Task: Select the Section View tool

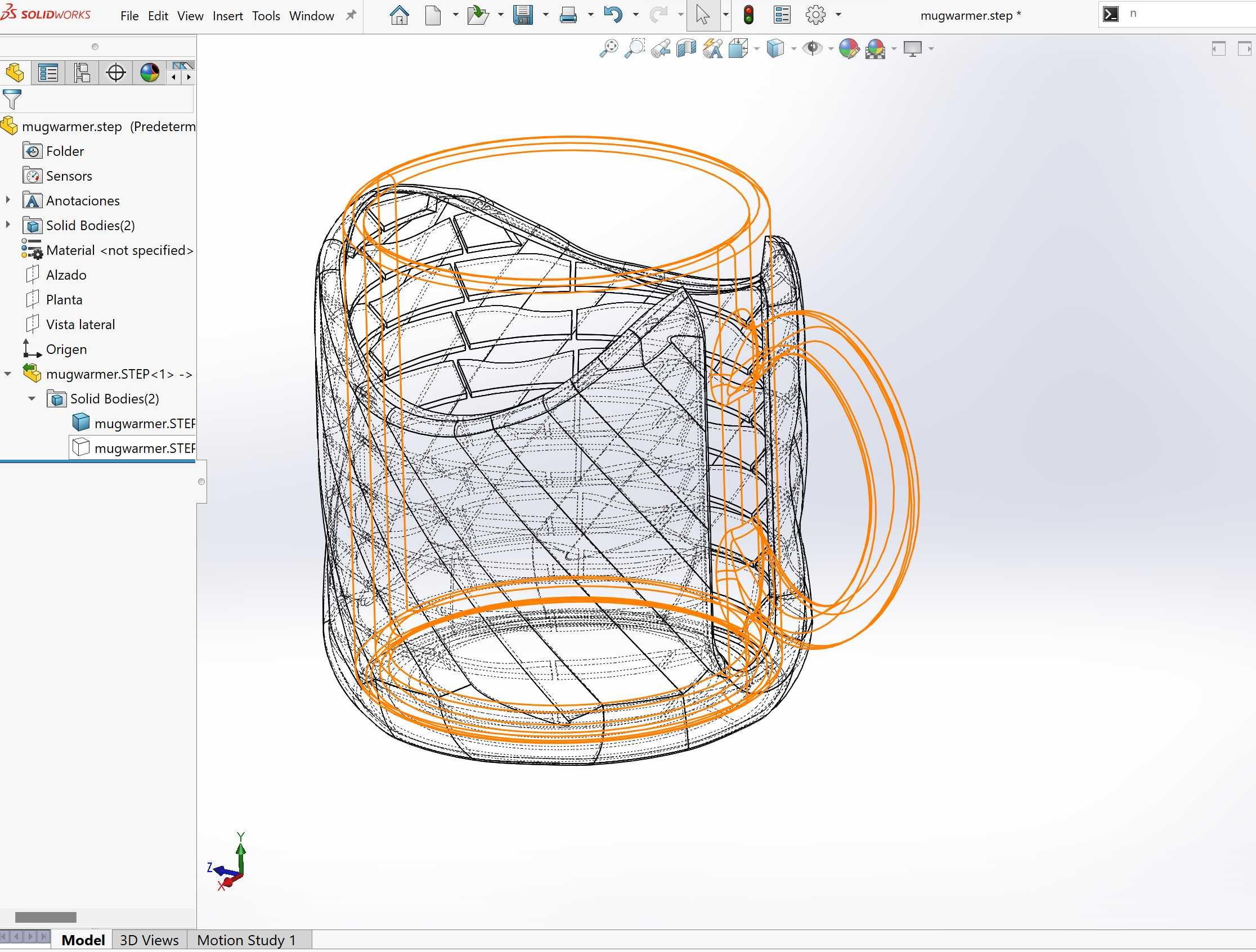Action: [x=687, y=49]
